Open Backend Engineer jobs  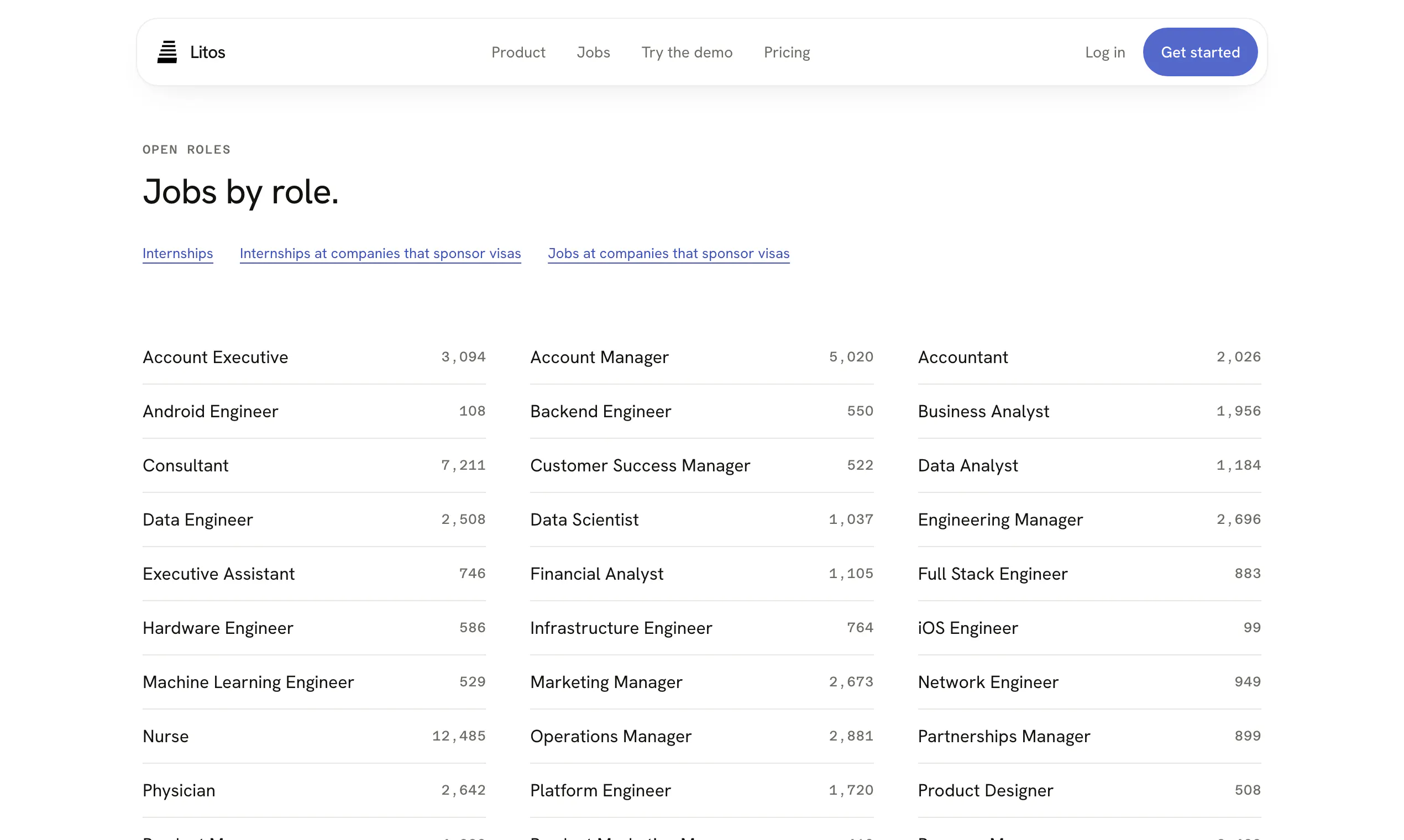click(701, 412)
